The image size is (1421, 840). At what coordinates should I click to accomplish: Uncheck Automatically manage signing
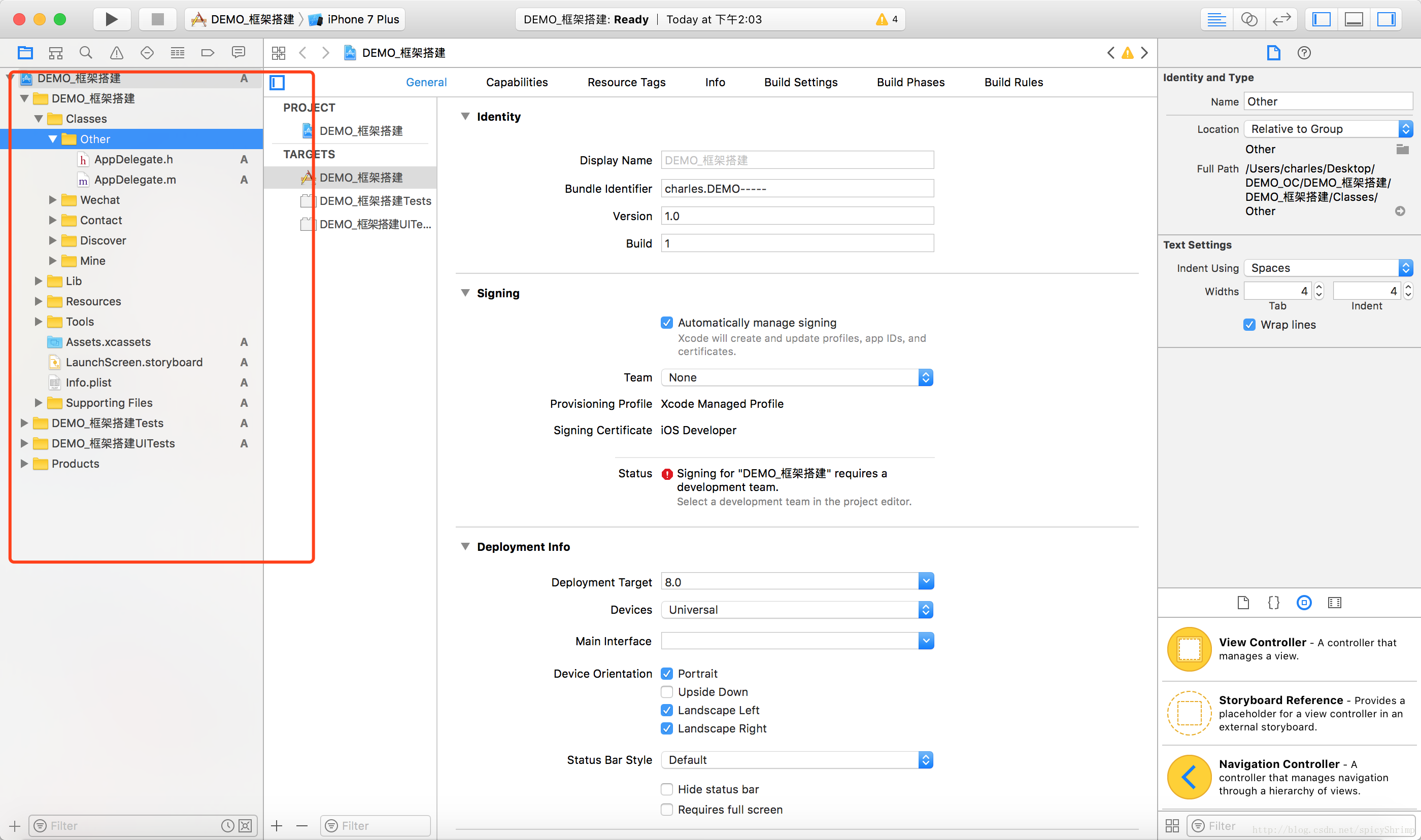(667, 323)
